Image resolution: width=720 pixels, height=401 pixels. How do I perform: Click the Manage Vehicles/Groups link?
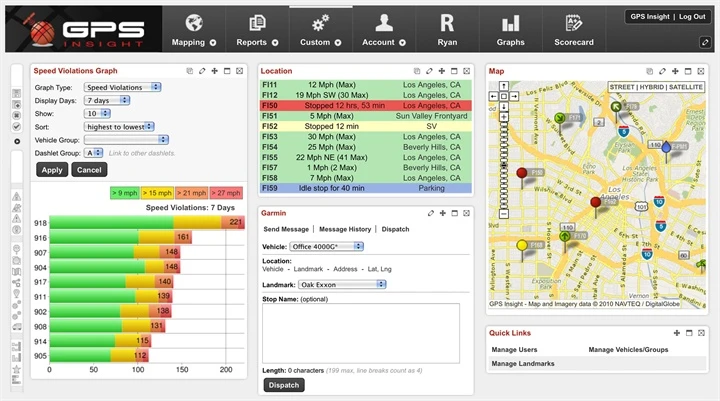click(628, 350)
